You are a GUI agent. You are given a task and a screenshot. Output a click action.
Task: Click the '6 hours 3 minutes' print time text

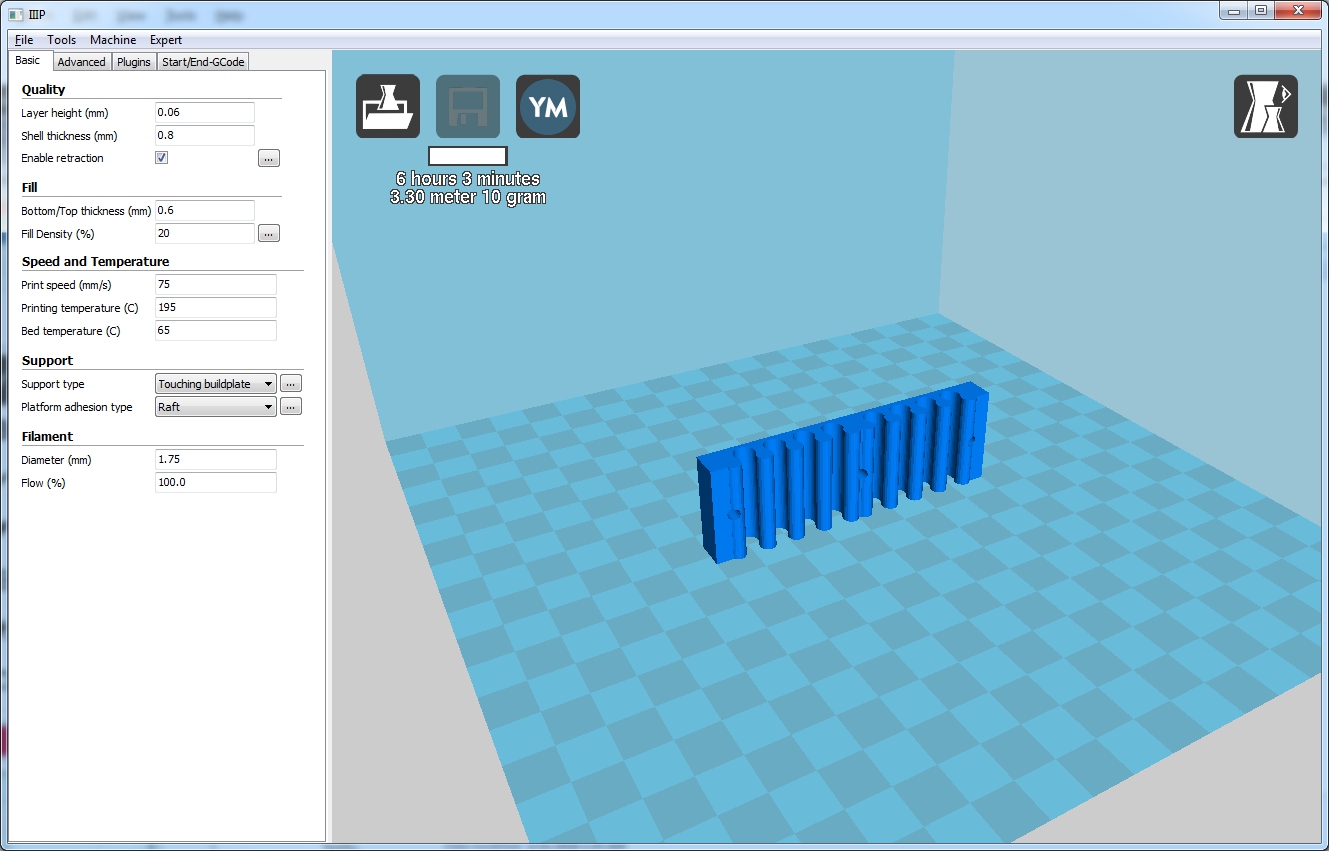pos(468,179)
